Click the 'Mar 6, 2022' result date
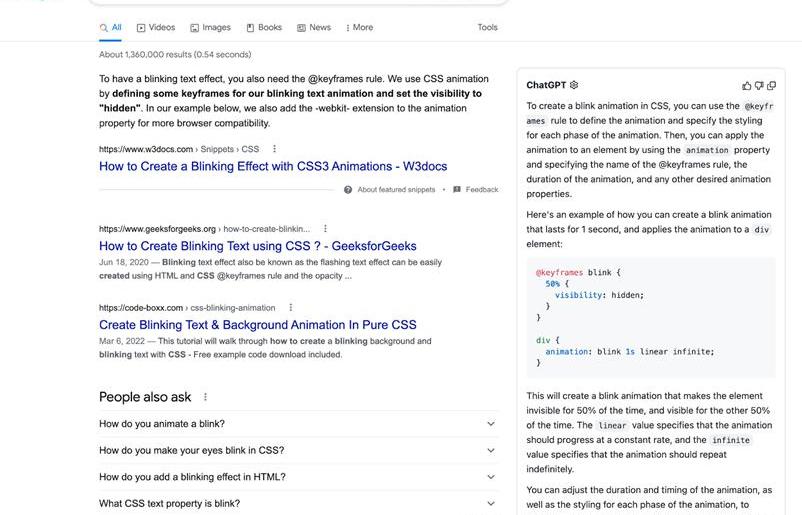Image resolution: width=802 pixels, height=515 pixels. point(122,341)
